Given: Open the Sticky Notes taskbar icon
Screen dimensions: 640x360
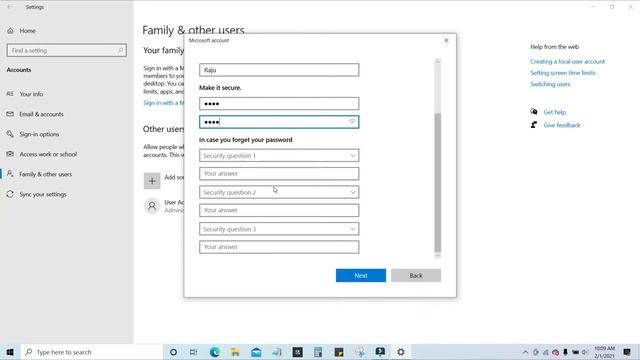Looking at the screenshot, I should coord(339,352).
